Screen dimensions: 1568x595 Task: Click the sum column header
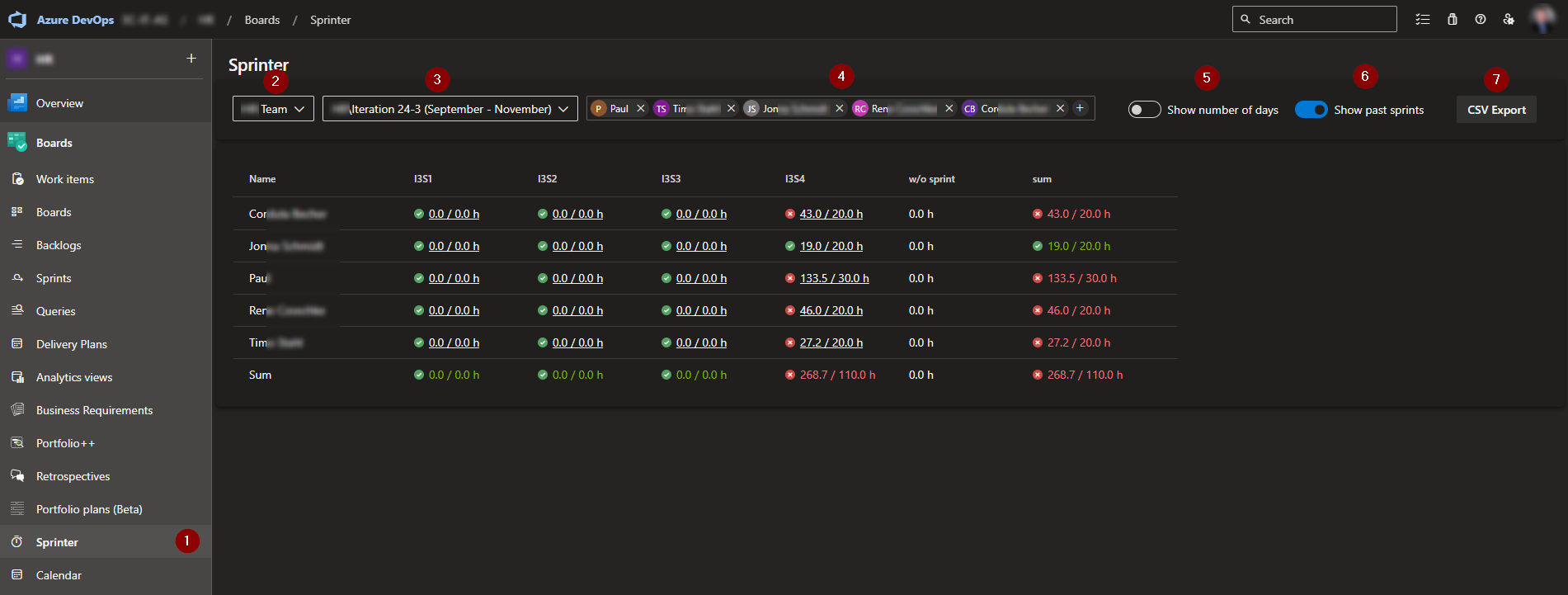[1042, 179]
